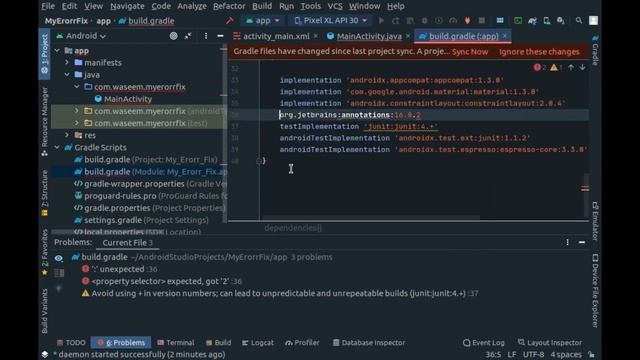Expand the manifests folder
Viewport: 640px width, 360px height.
(x=67, y=62)
